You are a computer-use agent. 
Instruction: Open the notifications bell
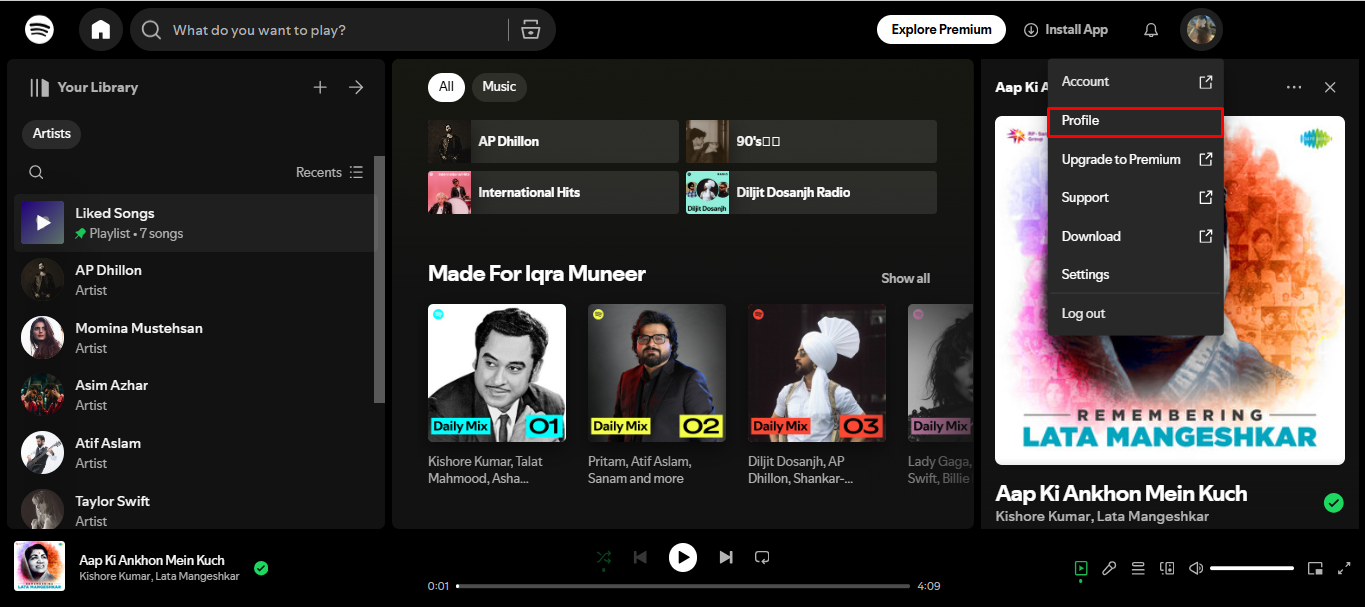[x=1150, y=29]
